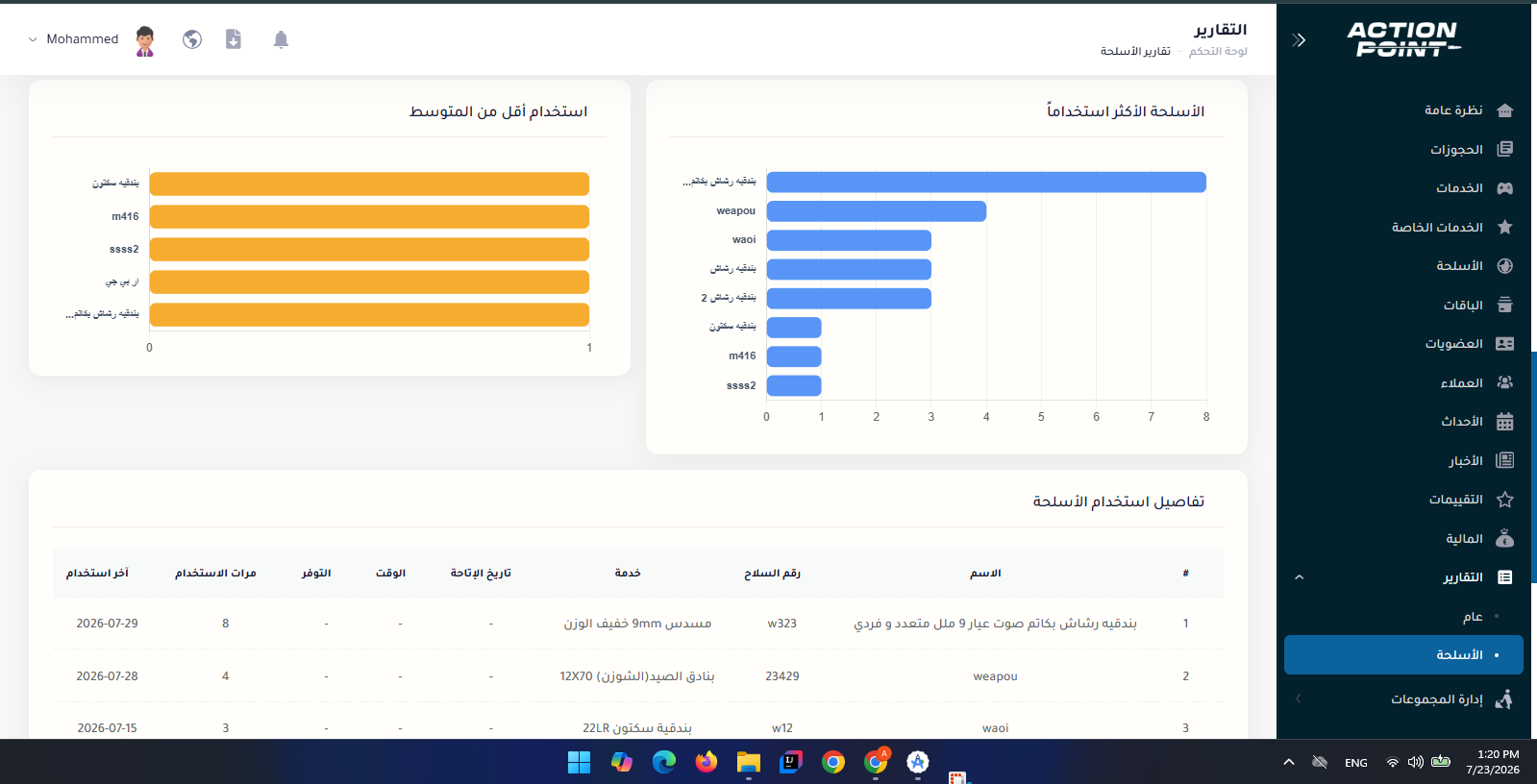The image size is (1537, 784).
Task: Click the gamepad icon for الخدمات
Action: (1505, 188)
